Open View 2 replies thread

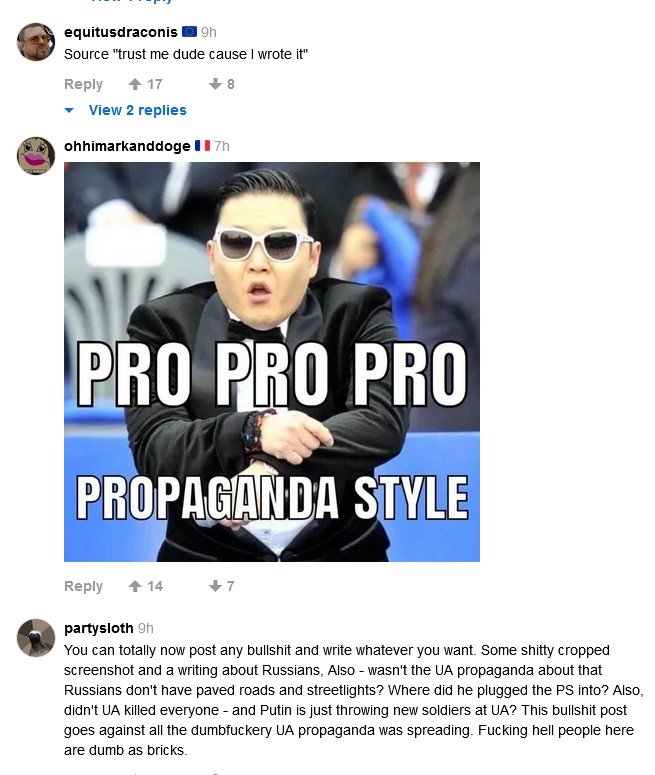coord(137,110)
